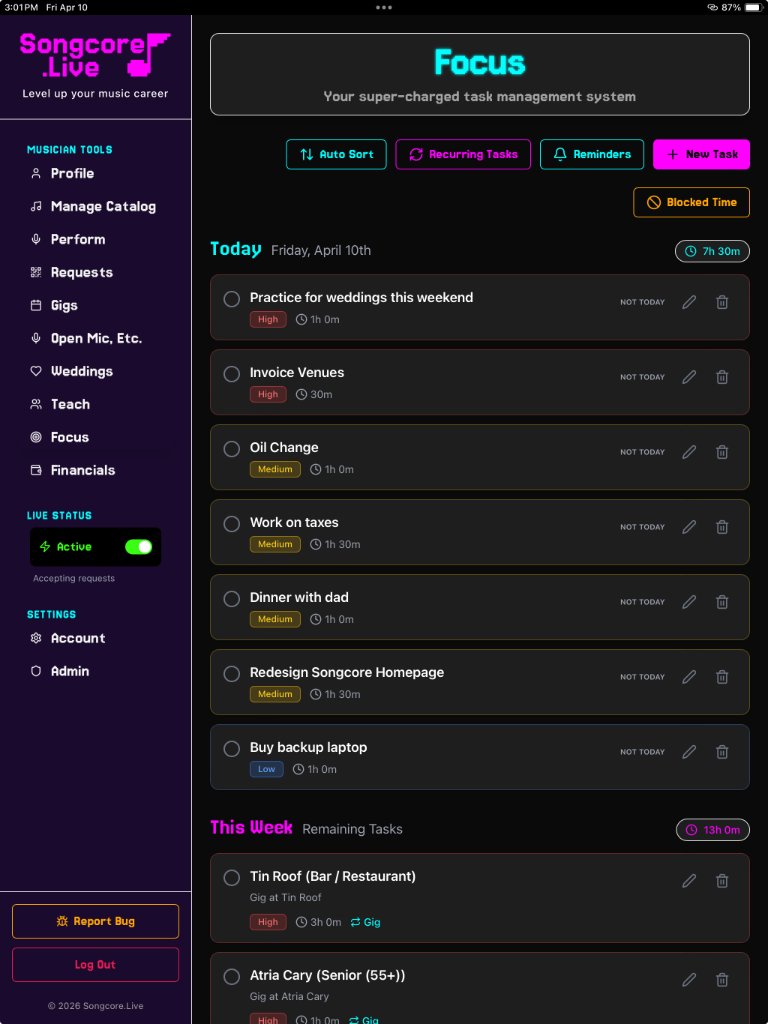Open Reminders
768x1024 pixels.
pos(592,155)
